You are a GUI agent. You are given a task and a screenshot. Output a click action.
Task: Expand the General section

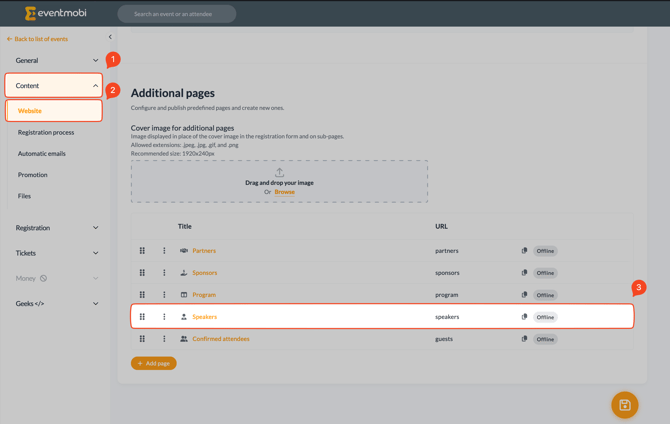click(56, 61)
